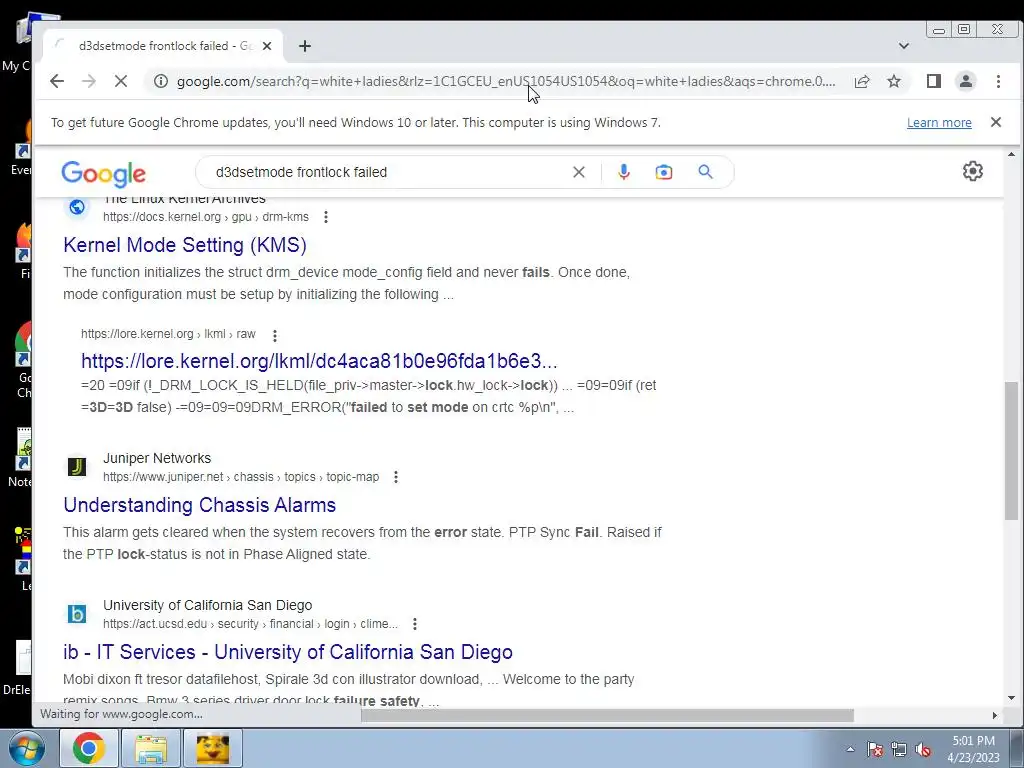Viewport: 1024px width, 768px height.
Task: Open Learn more about Chrome updates
Action: [x=939, y=123]
